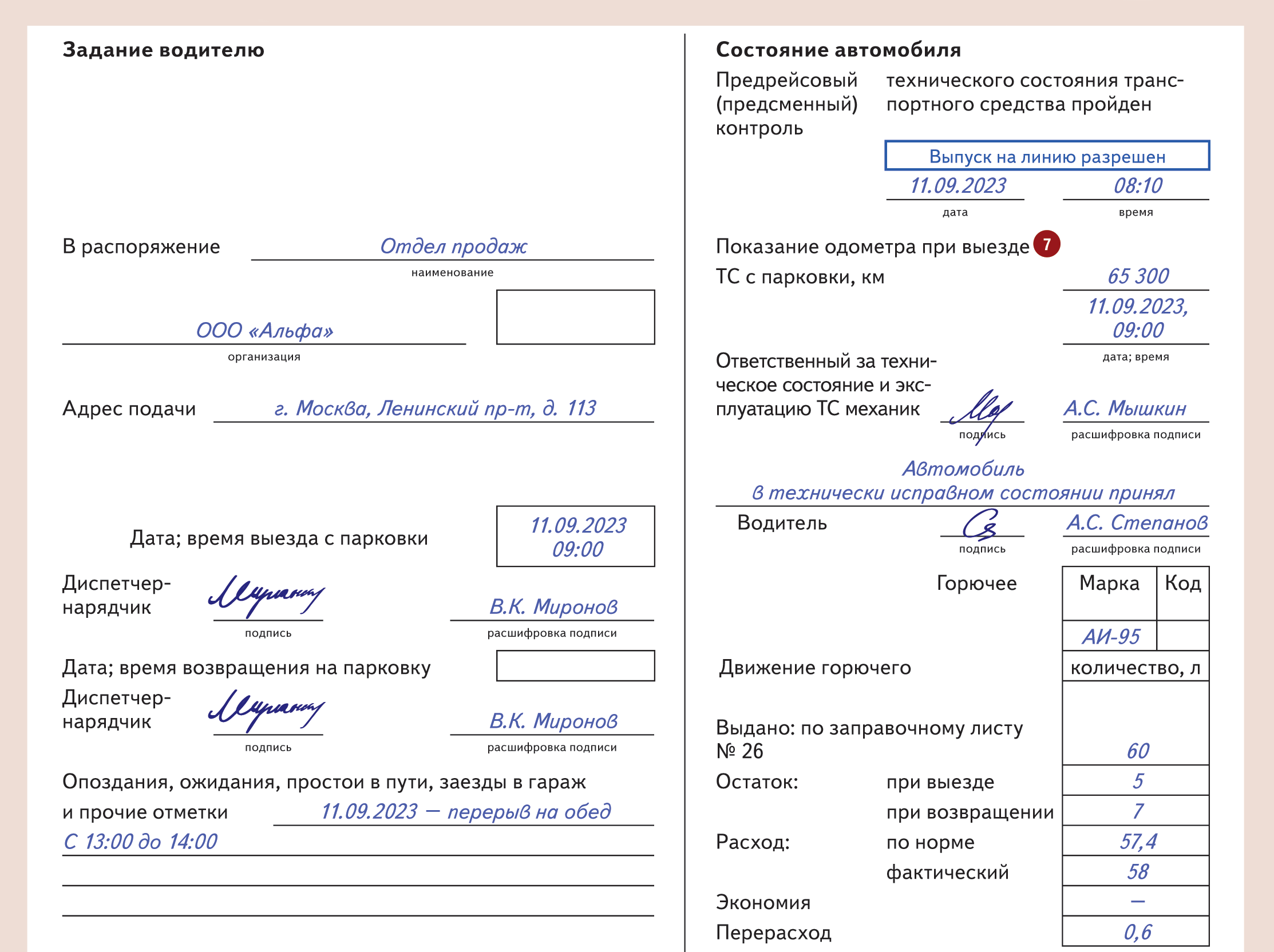Viewport: 1274px width, 952px height.
Task: Click the 'Задание водителю' heading
Action: click(x=163, y=50)
